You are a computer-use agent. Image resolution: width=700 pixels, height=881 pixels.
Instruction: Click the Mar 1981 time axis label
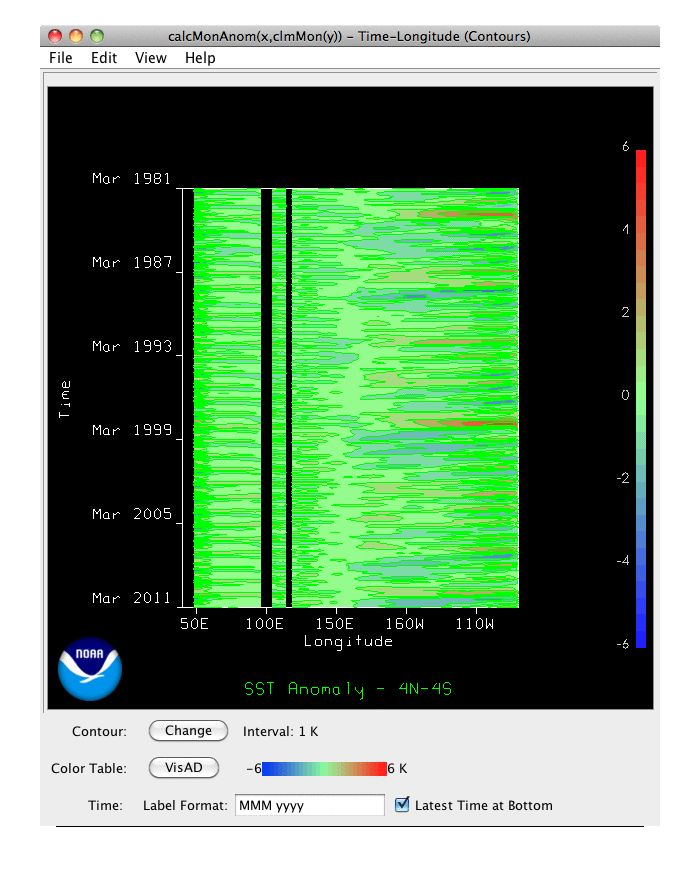[x=133, y=179]
